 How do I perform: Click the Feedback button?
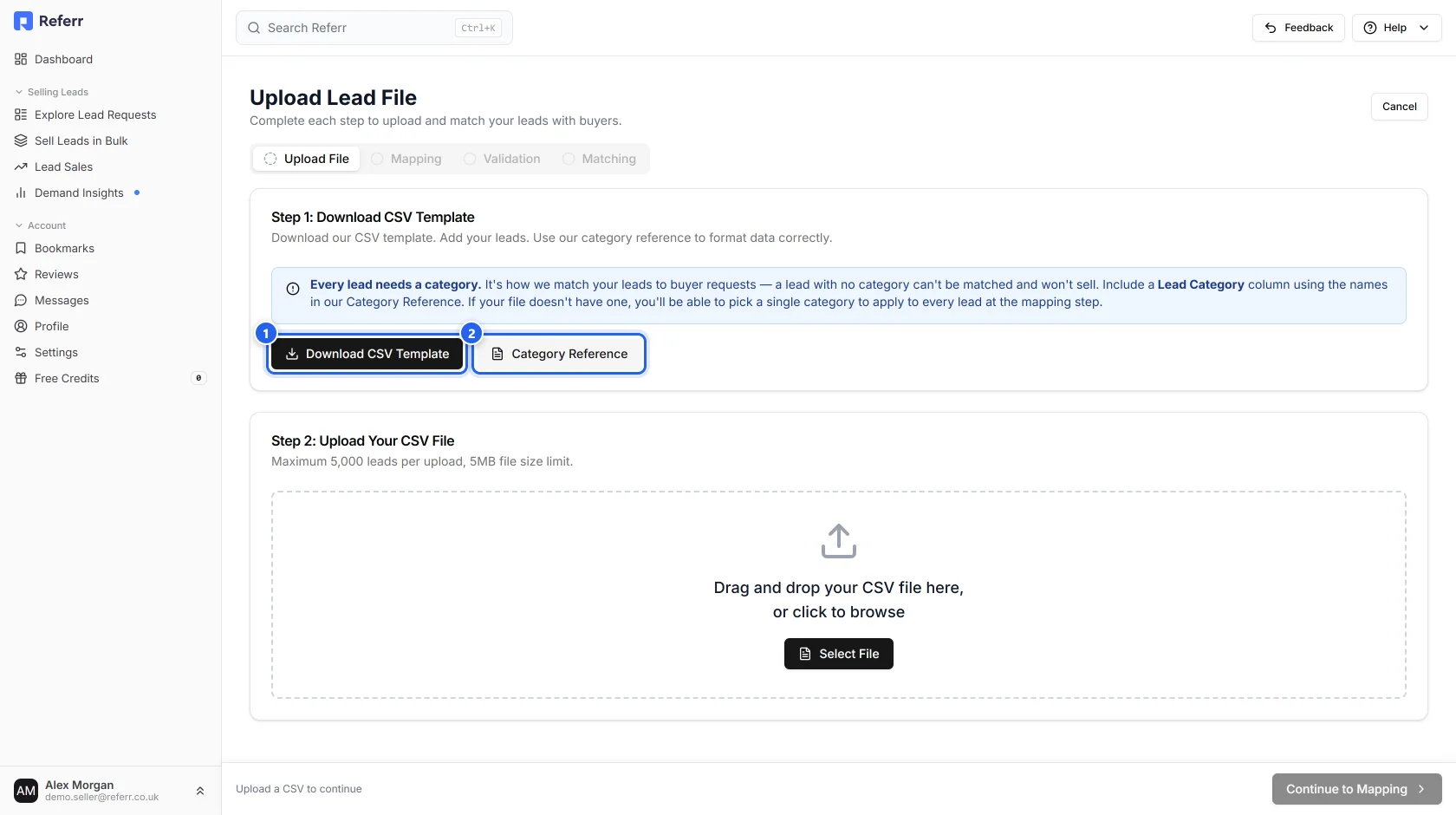(1298, 28)
